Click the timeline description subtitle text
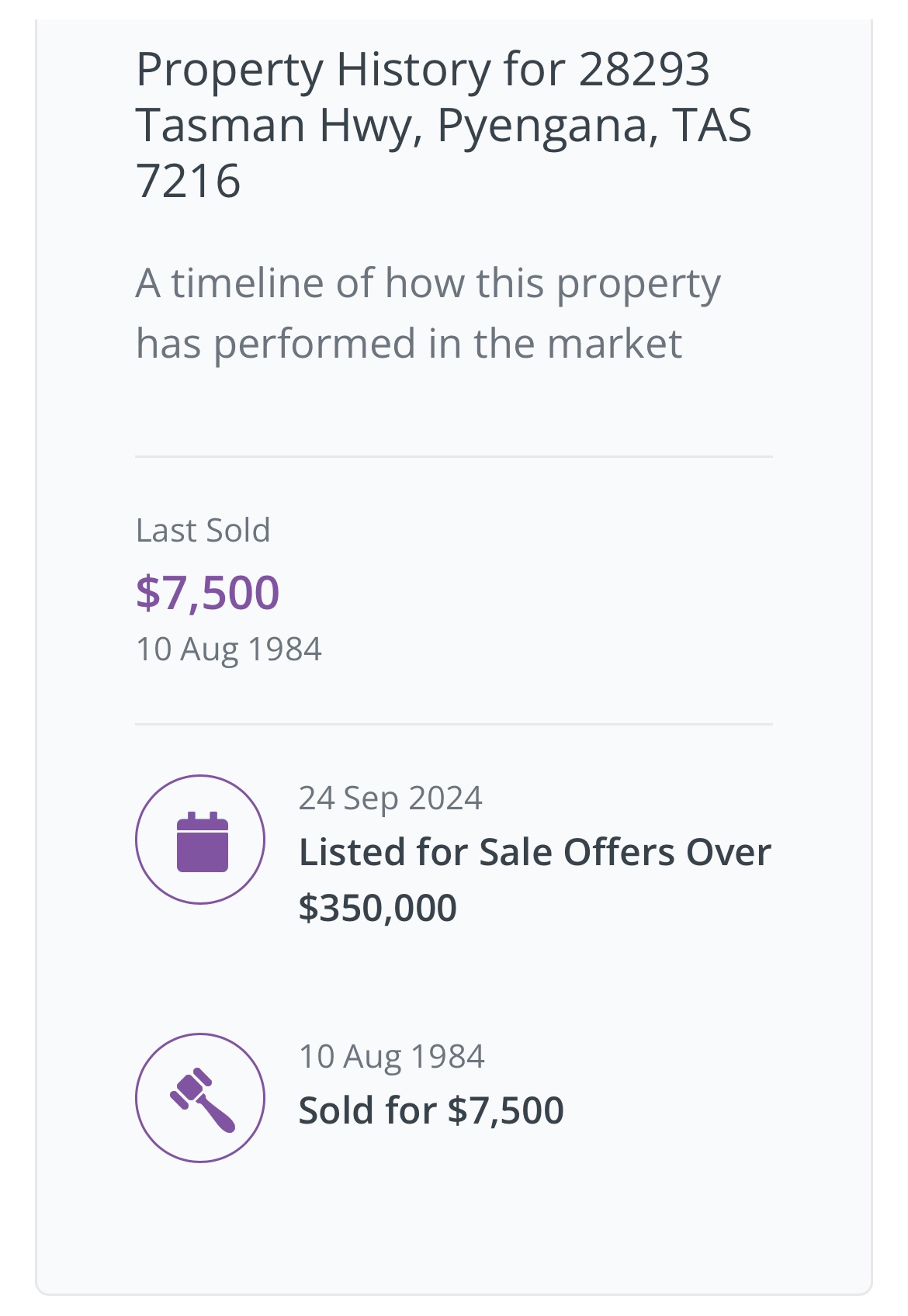 click(428, 283)
